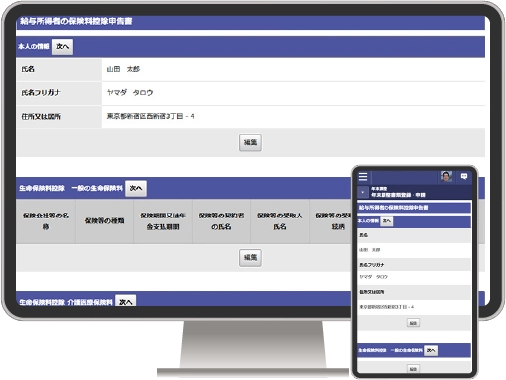Viewport: 506px width, 380px height.
Task: Click the 保険期間又は年金支払期間 column header
Action: (x=163, y=221)
